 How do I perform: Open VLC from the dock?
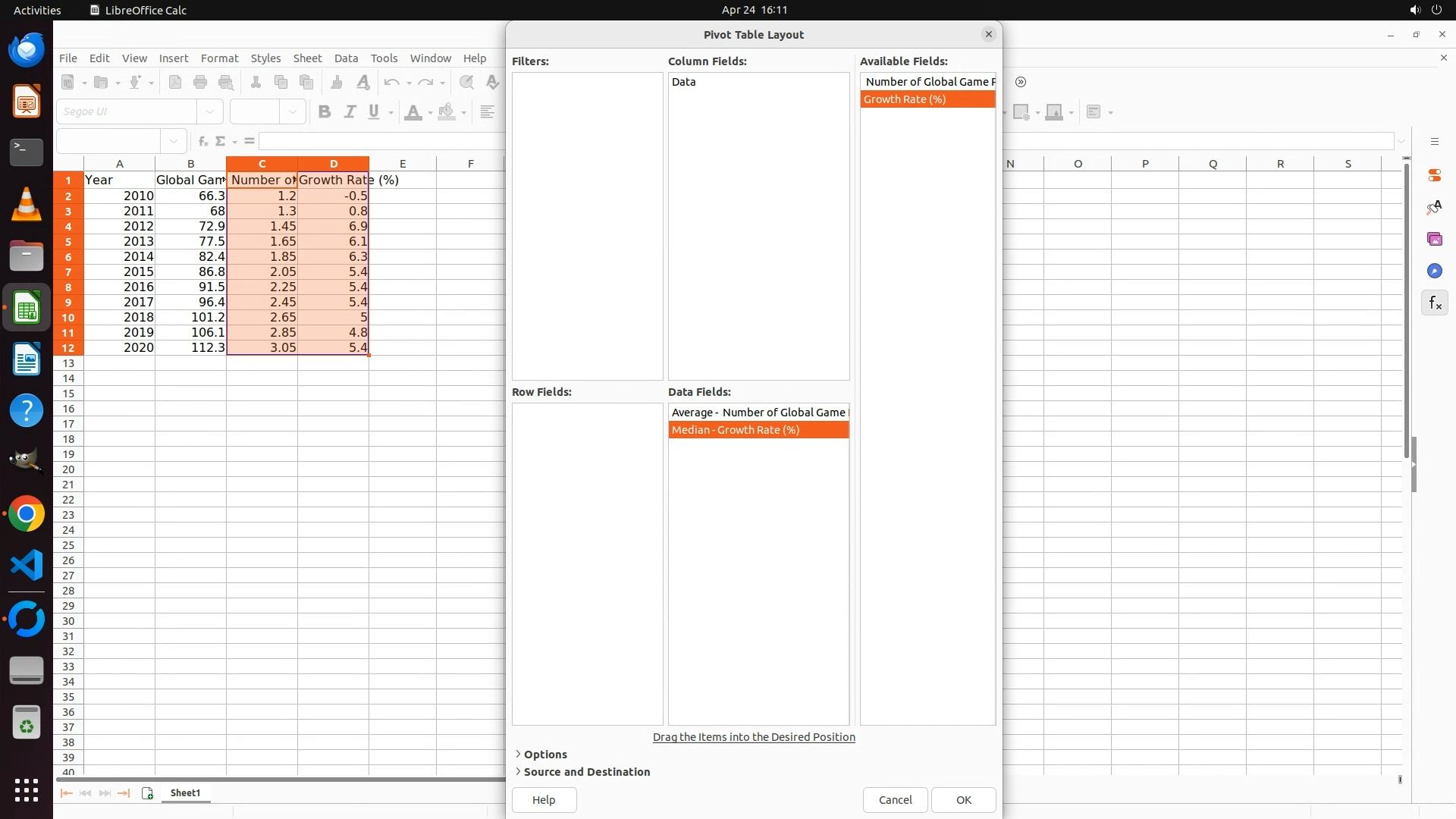tap(27, 205)
